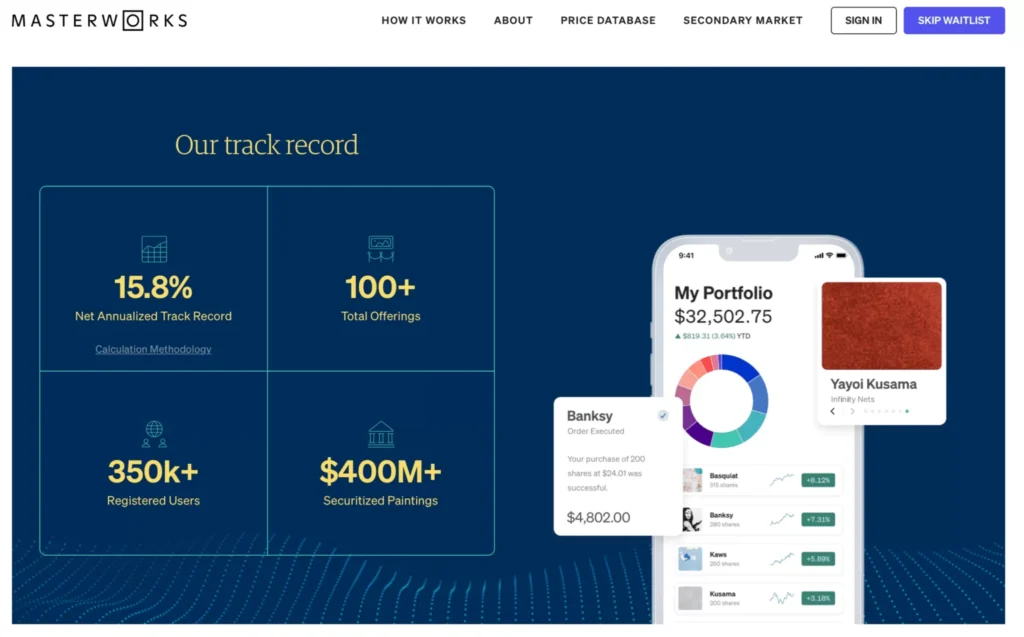Open the How It Works menu item
The height and width of the screenshot is (637, 1024).
[x=424, y=20]
